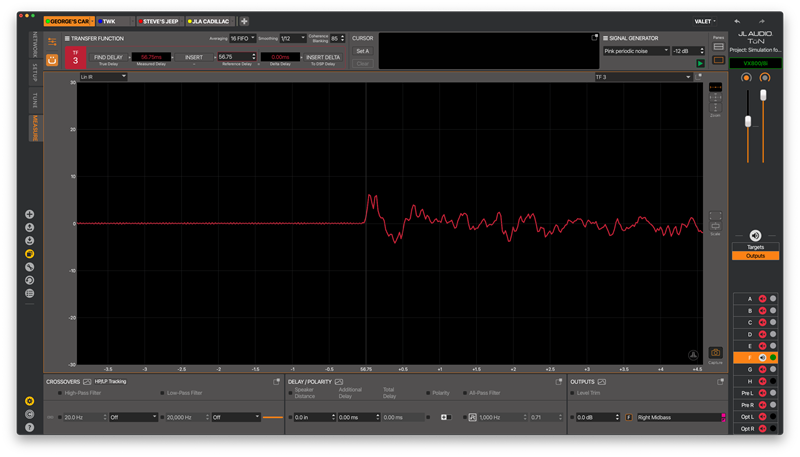Pop out the Delay / Polarity panel
This screenshot has height=457, width=800.
[559, 382]
